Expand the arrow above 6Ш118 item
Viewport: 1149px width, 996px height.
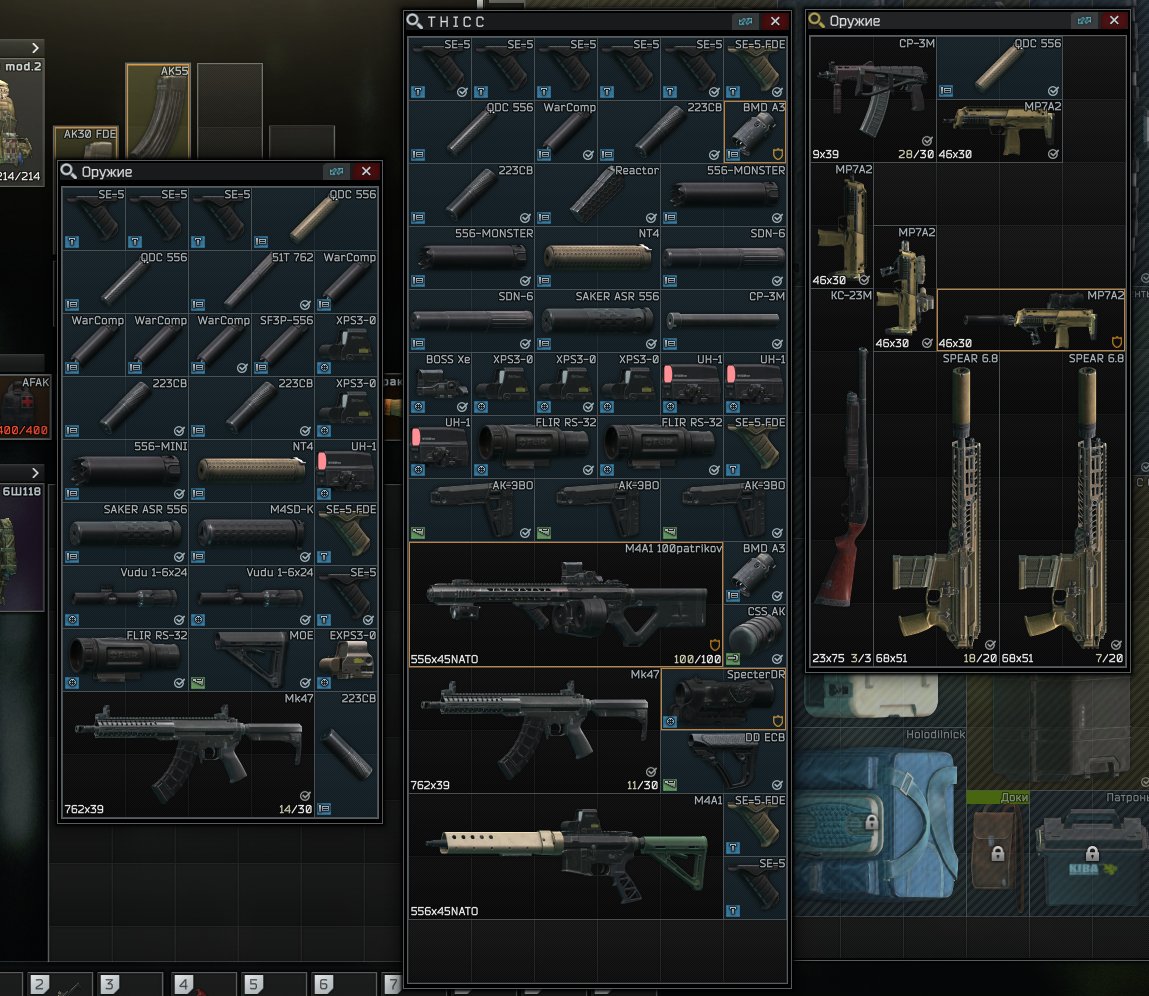[x=34, y=473]
